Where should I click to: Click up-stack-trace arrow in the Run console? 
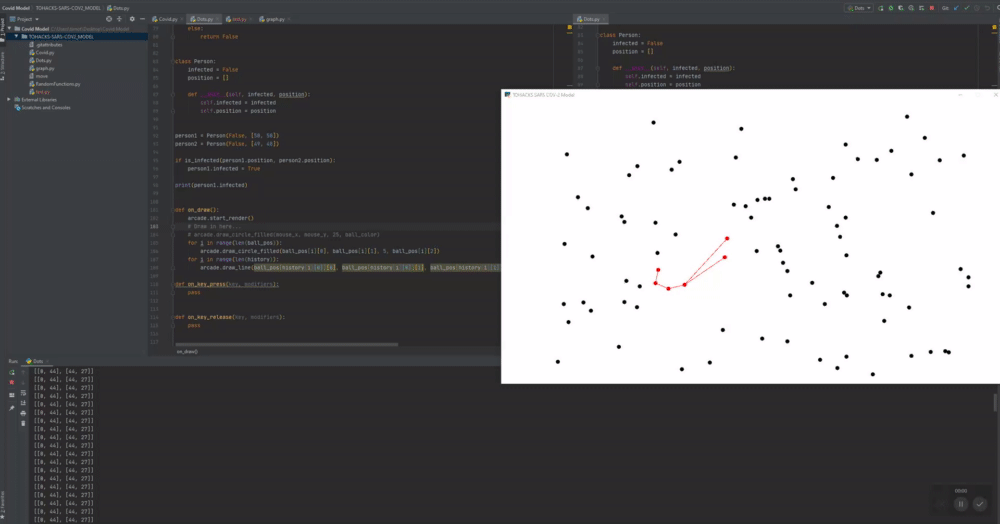(x=24, y=372)
